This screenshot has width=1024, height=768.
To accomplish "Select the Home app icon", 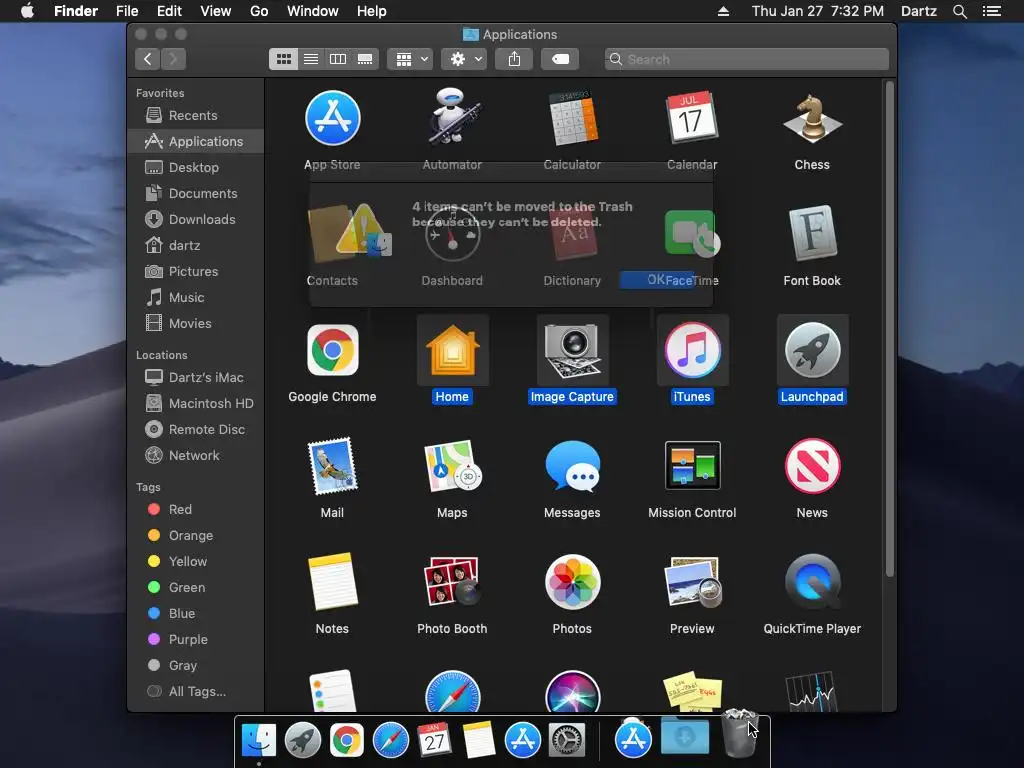I will coord(452,350).
